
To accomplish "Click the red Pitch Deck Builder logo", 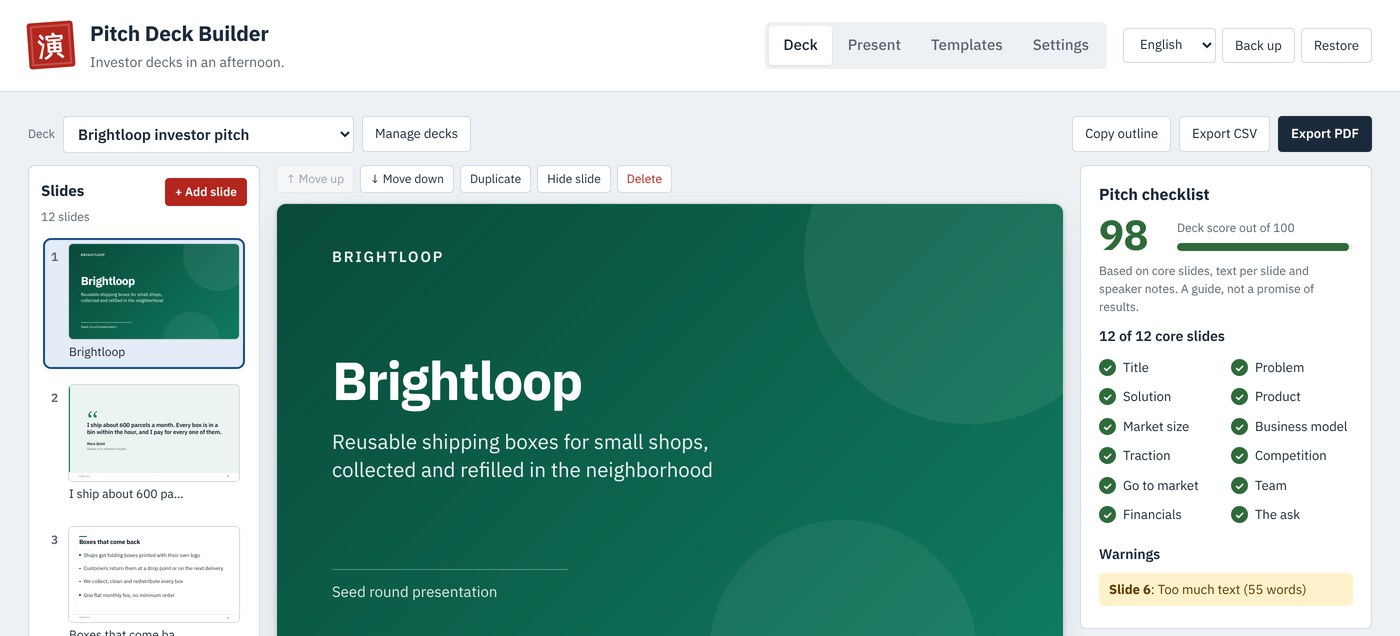I will 51,45.
